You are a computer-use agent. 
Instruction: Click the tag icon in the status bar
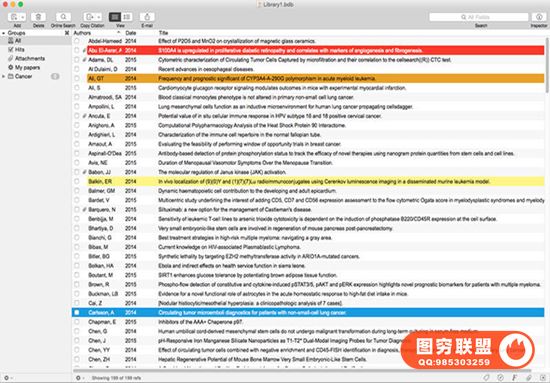(486, 377)
